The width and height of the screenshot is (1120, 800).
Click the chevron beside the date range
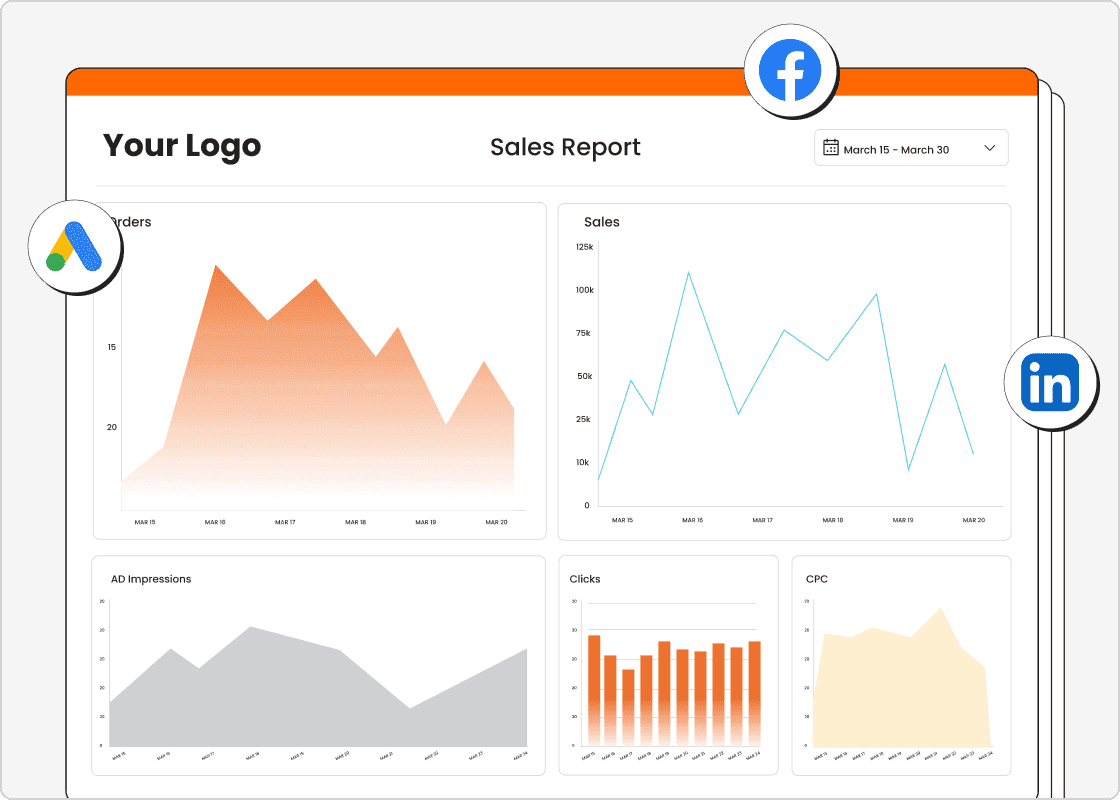(x=989, y=147)
